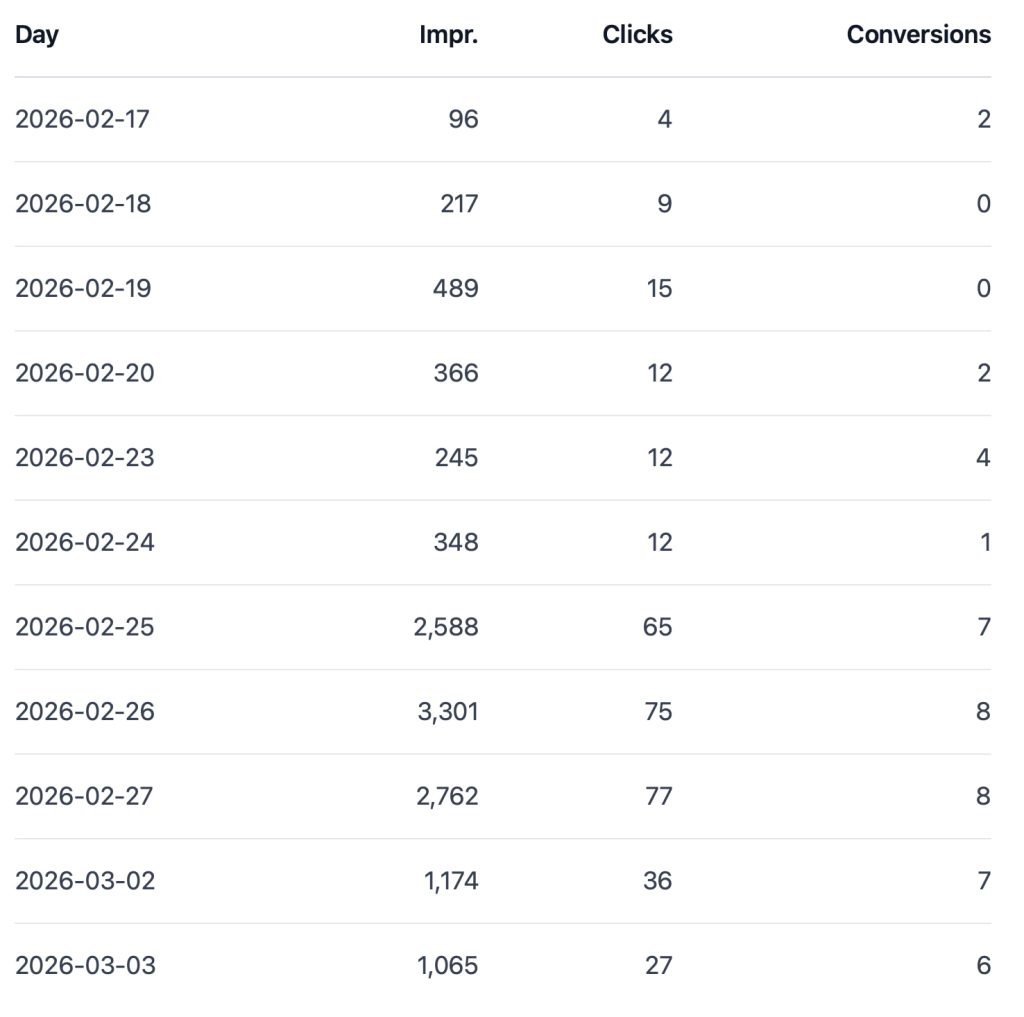Click the Clicks column header

[637, 35]
